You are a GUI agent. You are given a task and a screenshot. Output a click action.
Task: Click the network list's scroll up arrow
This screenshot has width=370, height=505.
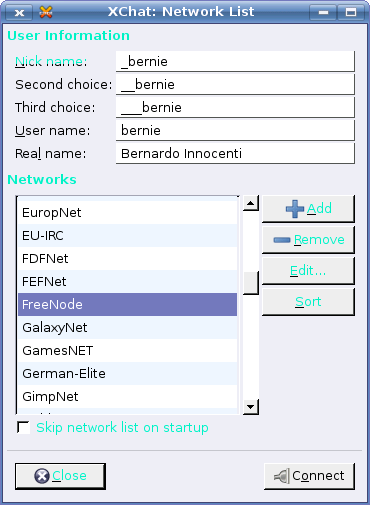251,203
